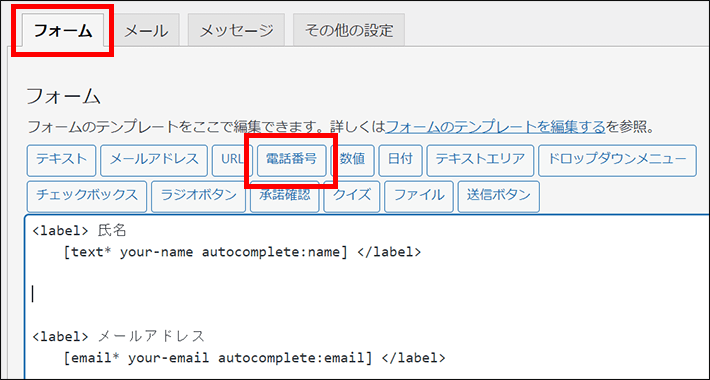Insert a 数値 field tag
The image size is (710, 380).
[352, 160]
